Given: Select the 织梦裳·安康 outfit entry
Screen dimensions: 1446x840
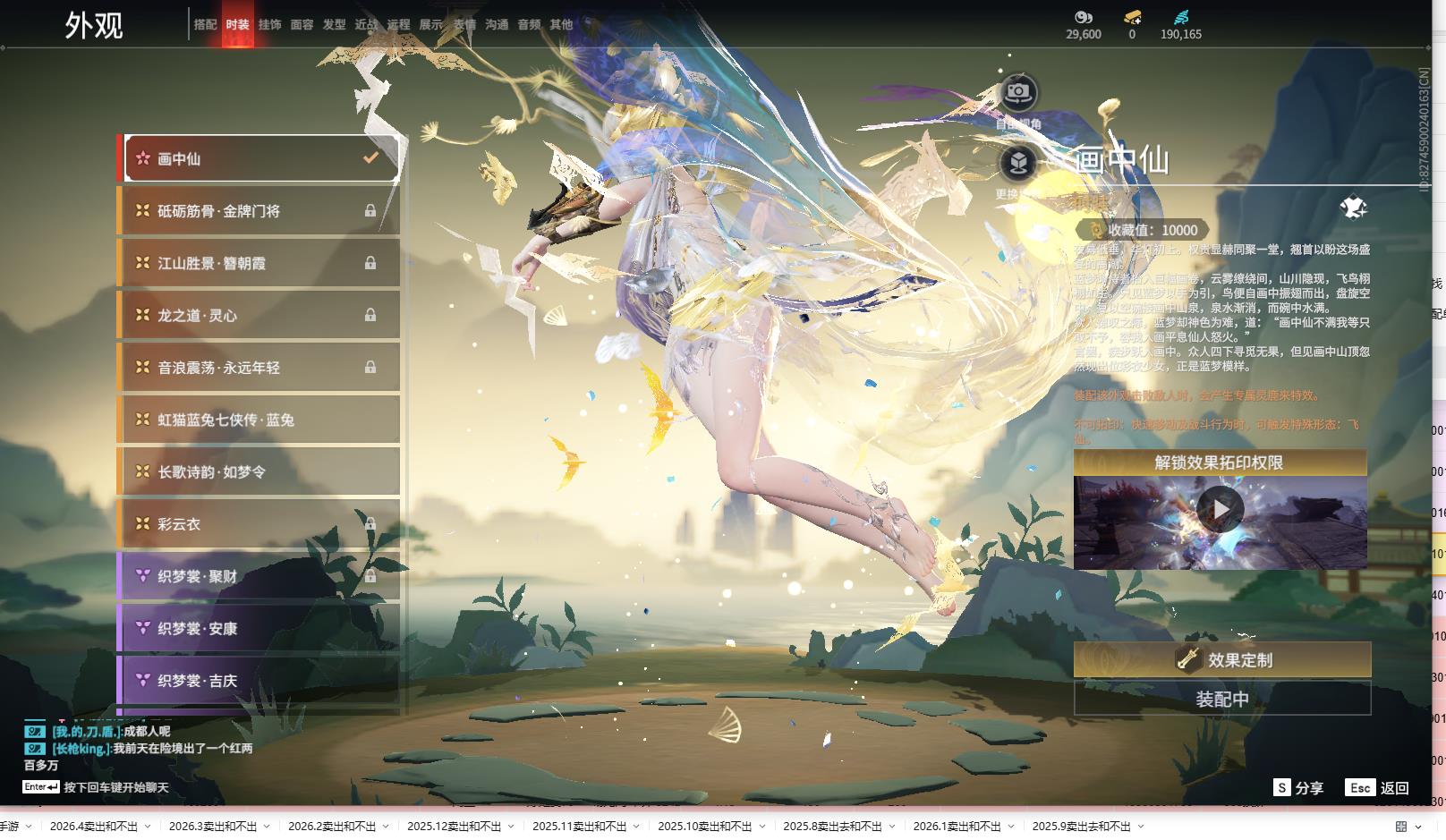Looking at the screenshot, I should [259, 629].
